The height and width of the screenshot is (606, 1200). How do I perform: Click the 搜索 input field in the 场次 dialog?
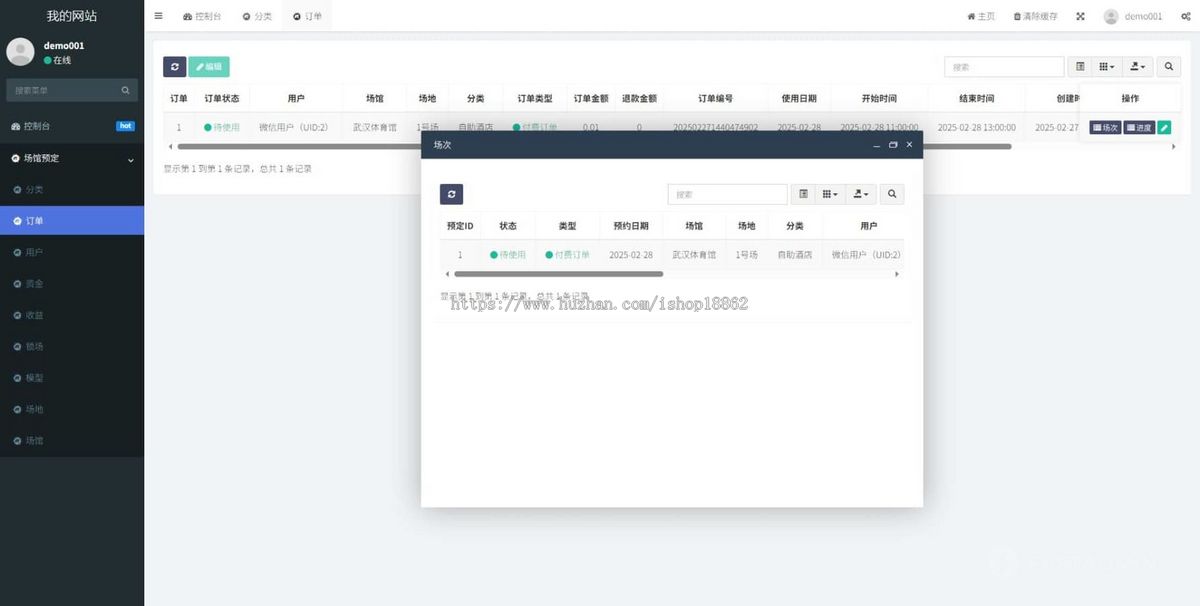[x=727, y=193]
